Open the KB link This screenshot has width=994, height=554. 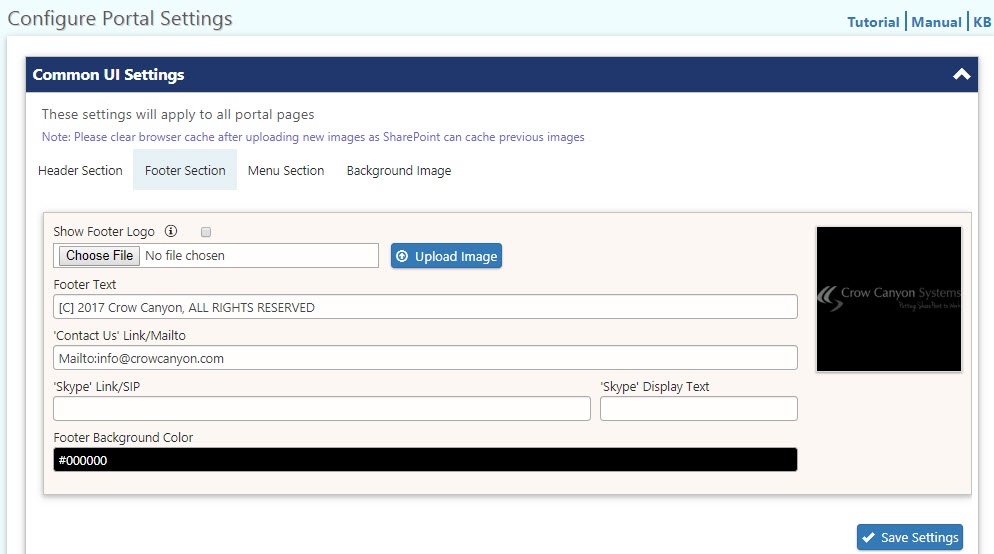click(982, 22)
